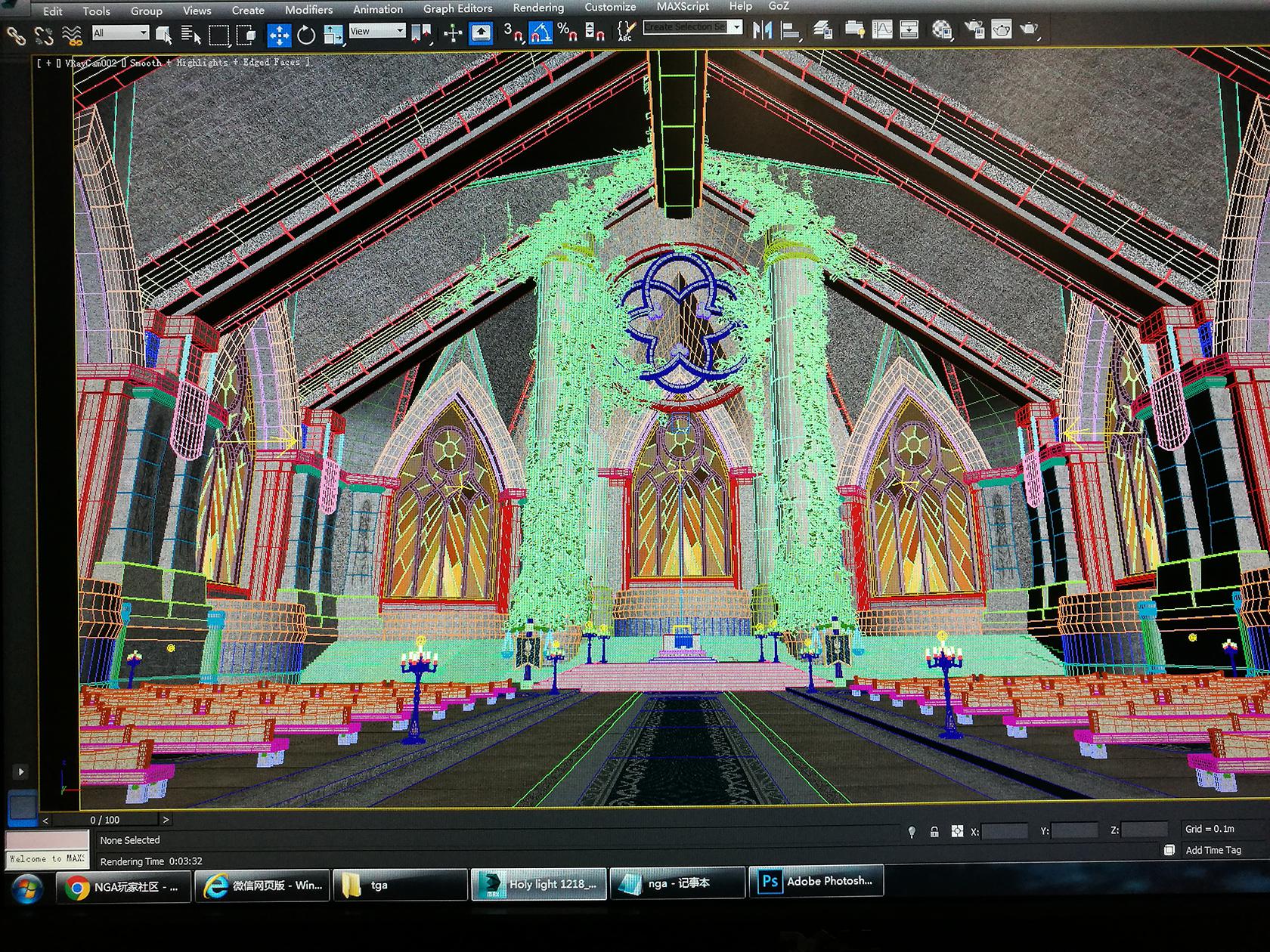
Task: Click the X coordinate input field
Action: point(1004,831)
